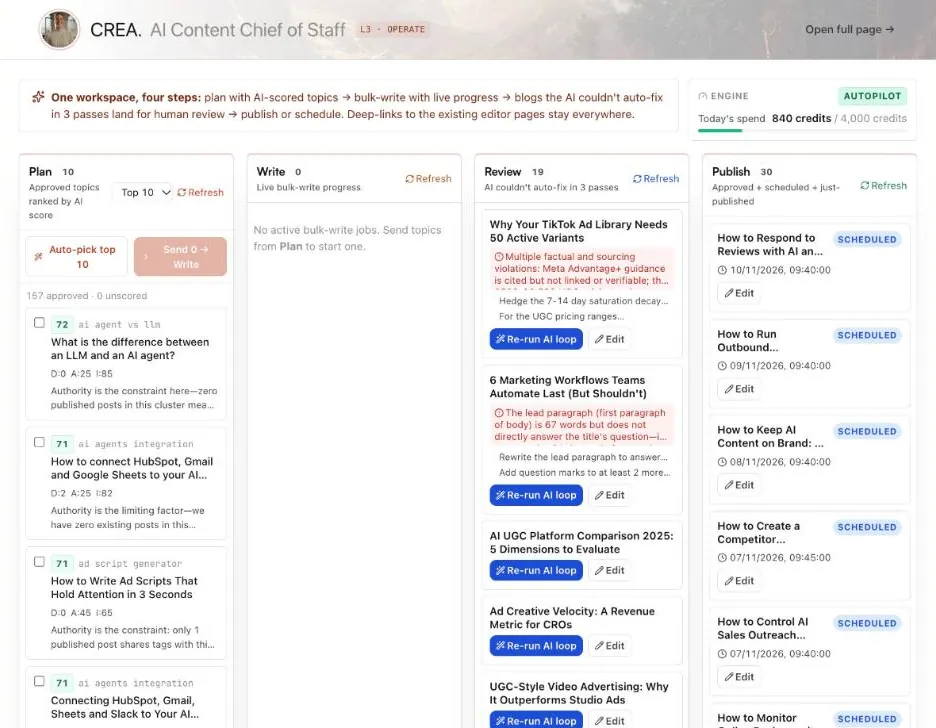The height and width of the screenshot is (728, 936).
Task: Click the sparkle icon beside One workspace, four steps
Action: [38, 97]
